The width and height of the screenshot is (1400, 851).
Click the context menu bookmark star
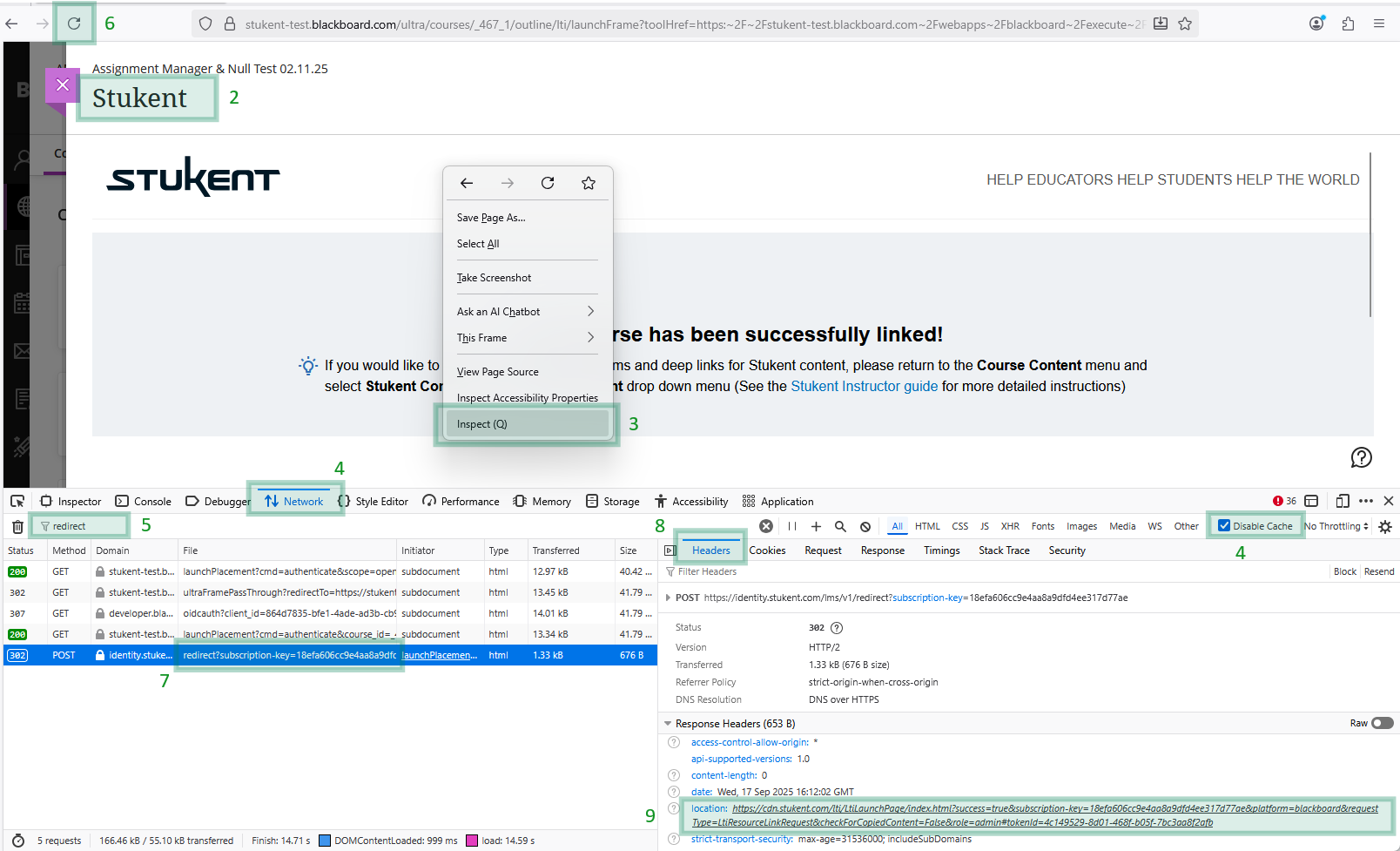(x=589, y=183)
